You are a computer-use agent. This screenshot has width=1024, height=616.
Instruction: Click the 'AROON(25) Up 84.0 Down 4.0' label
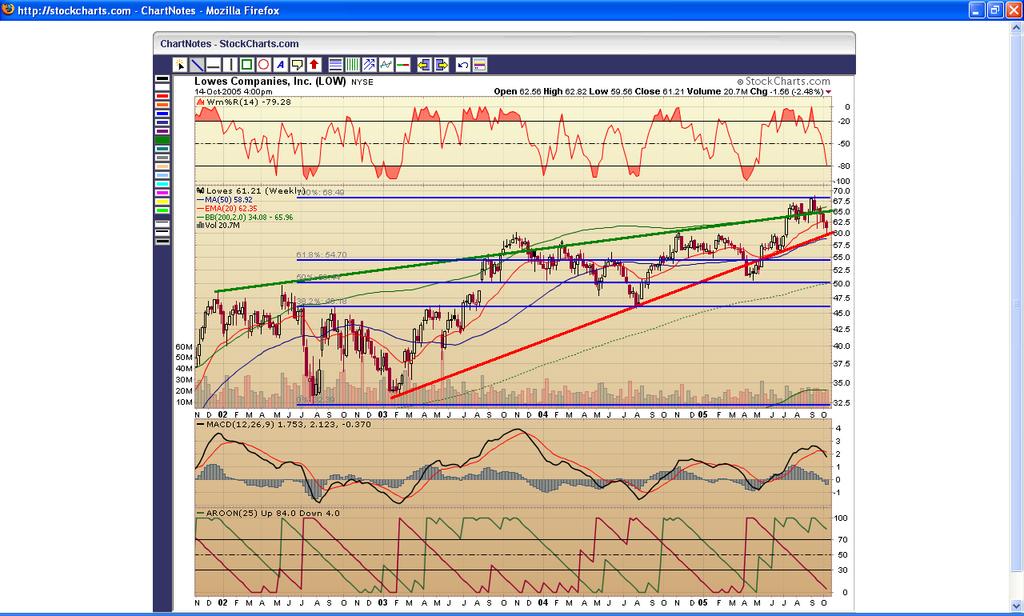point(273,513)
